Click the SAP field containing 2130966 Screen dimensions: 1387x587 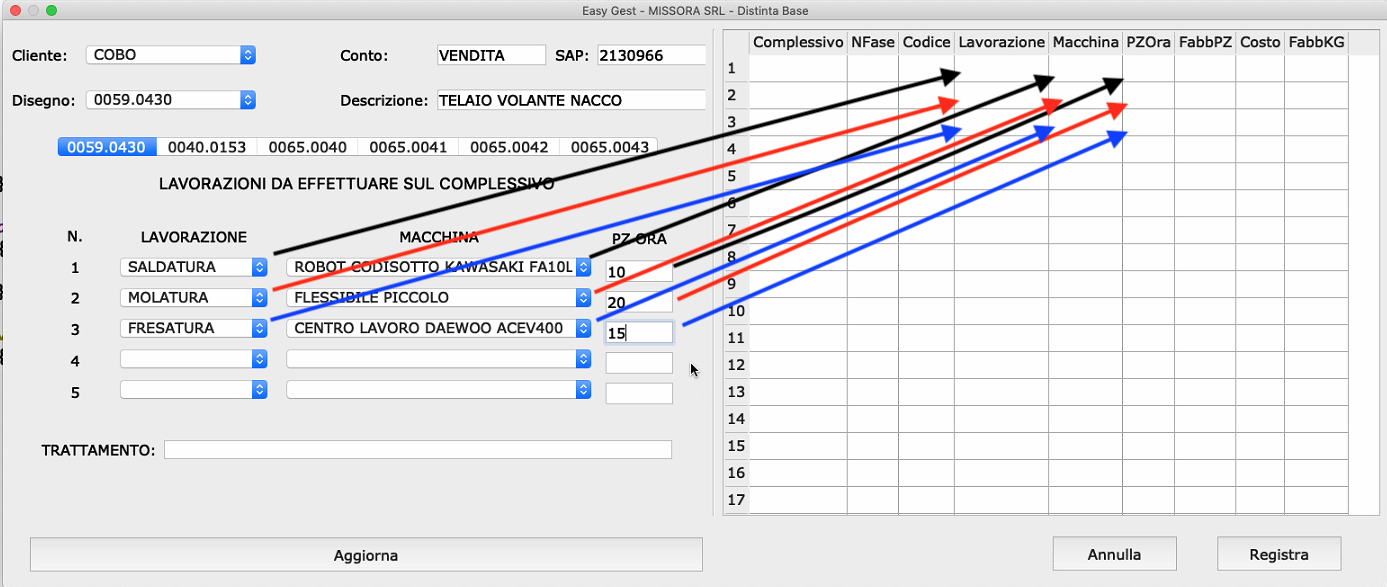pos(650,55)
